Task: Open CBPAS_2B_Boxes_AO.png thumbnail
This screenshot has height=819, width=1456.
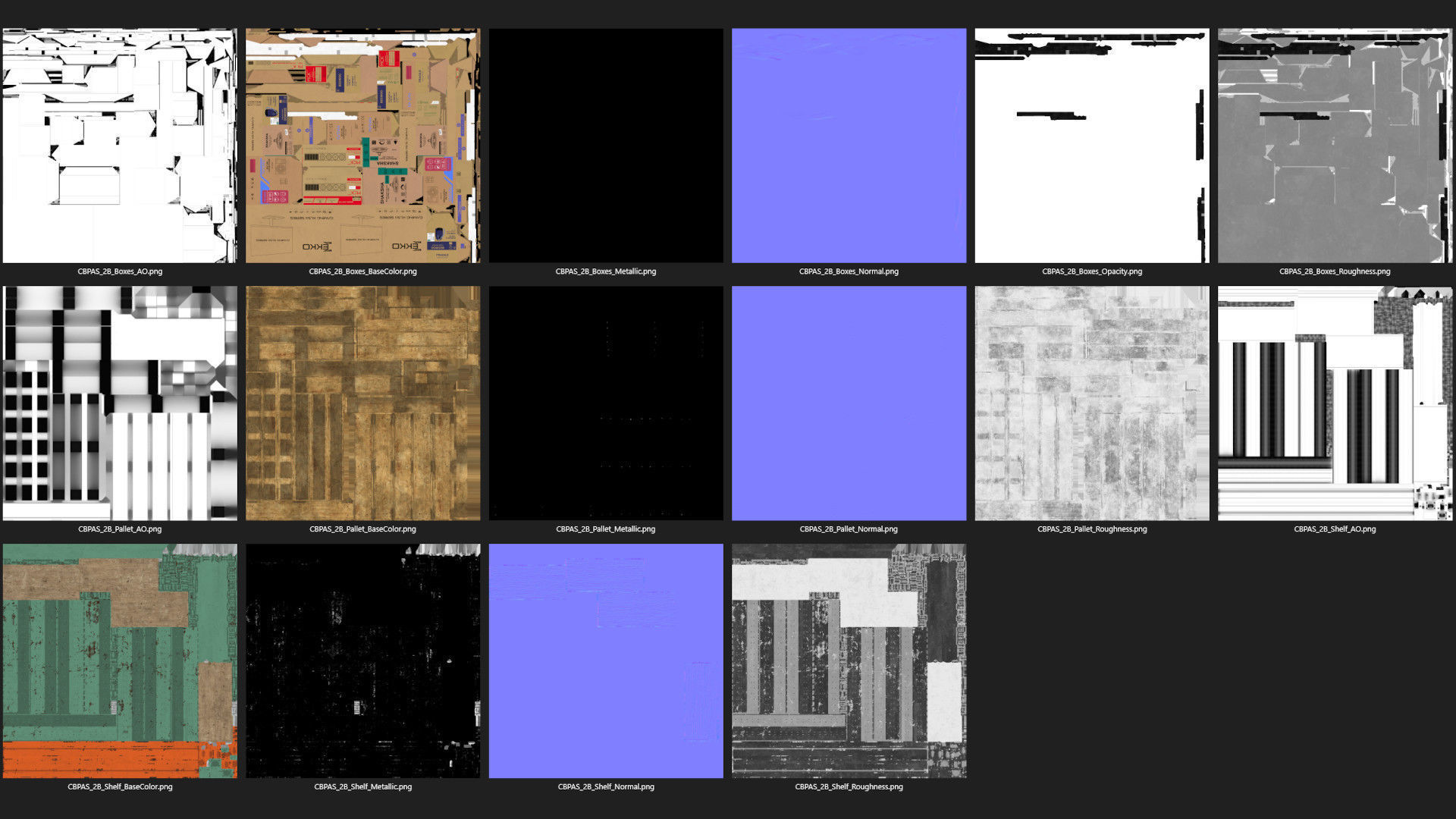Action: coord(120,146)
